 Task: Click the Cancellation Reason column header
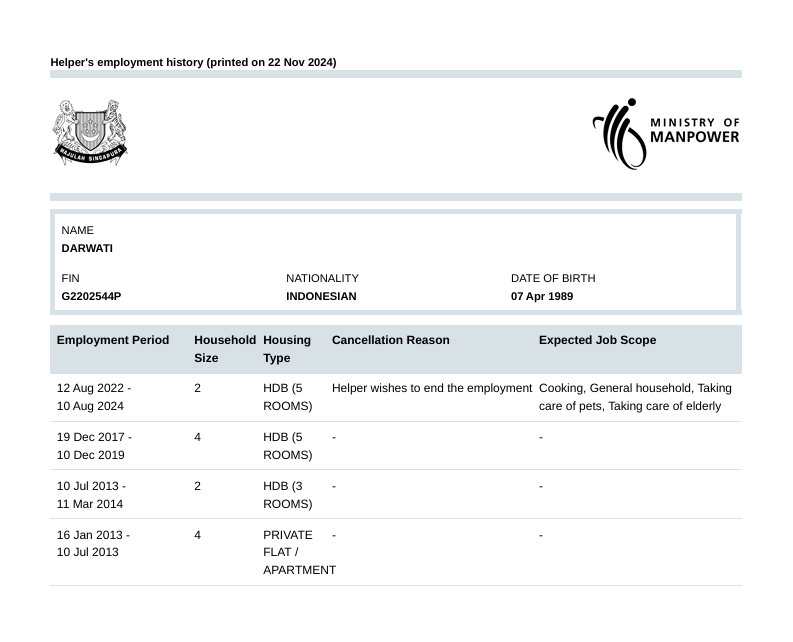pos(390,340)
